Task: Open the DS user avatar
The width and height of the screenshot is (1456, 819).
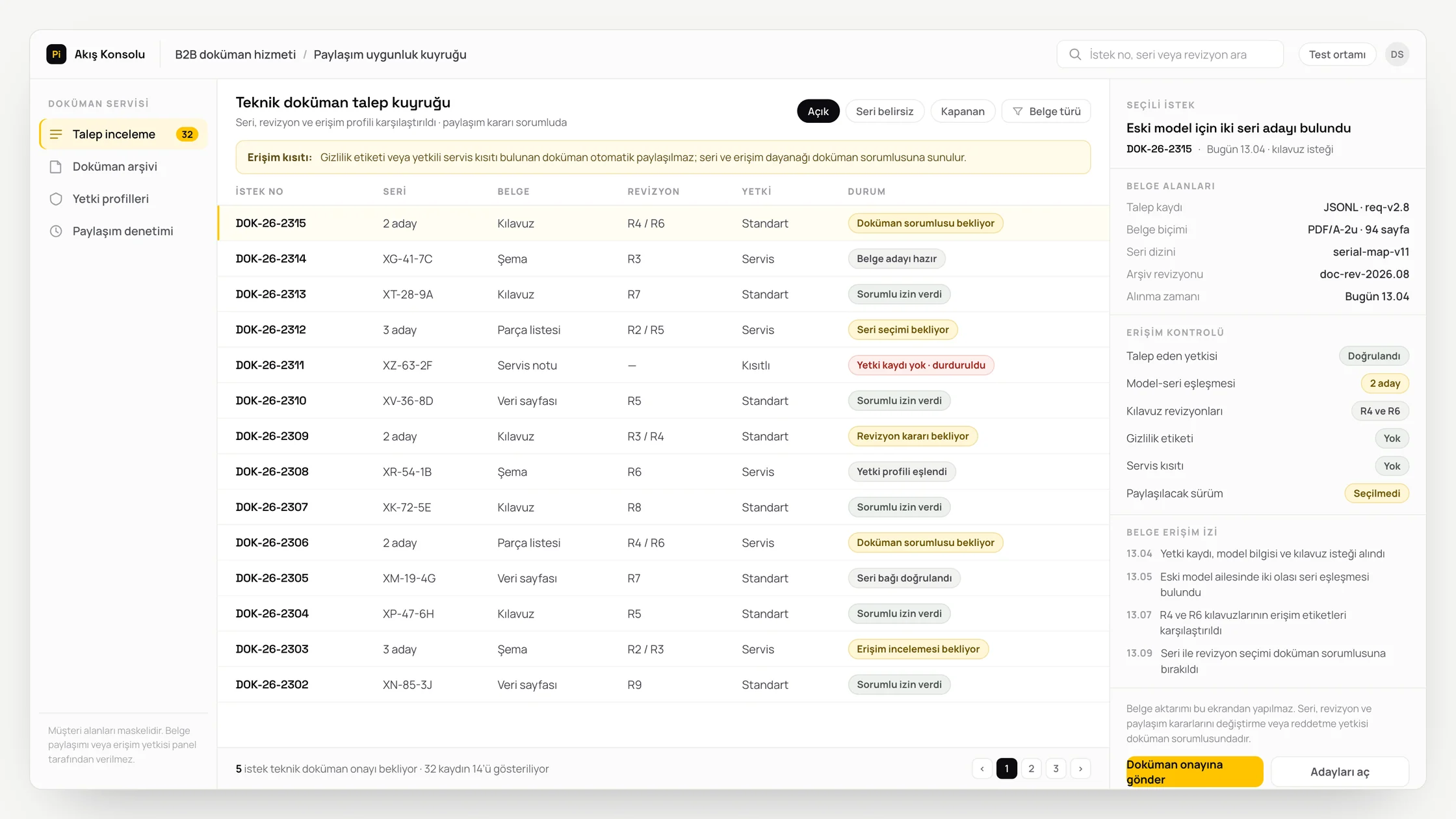Action: (1397, 55)
